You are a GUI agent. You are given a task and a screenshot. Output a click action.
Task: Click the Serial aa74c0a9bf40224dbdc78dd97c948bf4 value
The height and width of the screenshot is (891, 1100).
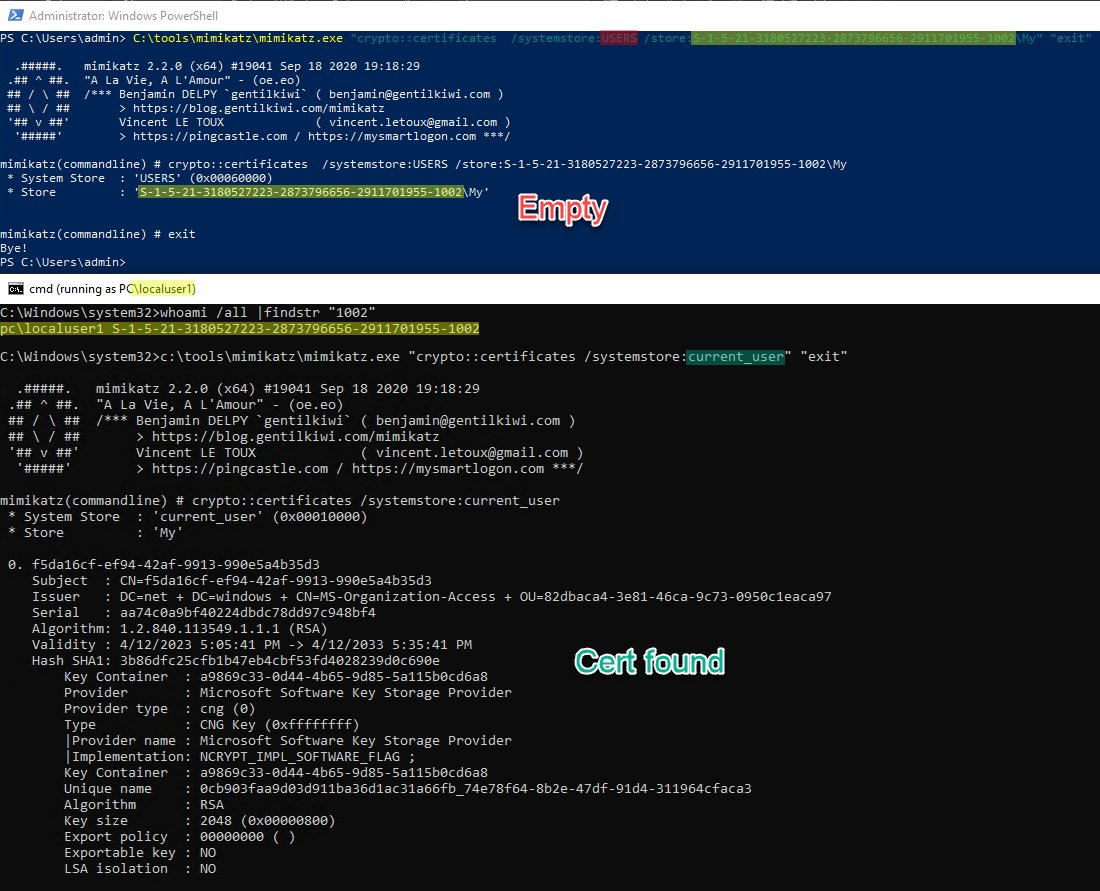pos(248,613)
